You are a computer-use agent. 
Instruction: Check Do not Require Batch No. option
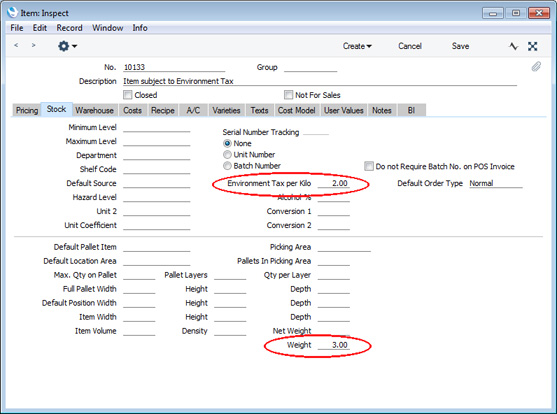369,166
